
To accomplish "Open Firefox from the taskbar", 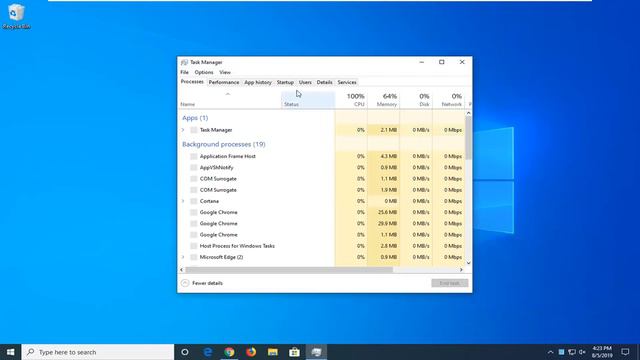I will (251, 352).
